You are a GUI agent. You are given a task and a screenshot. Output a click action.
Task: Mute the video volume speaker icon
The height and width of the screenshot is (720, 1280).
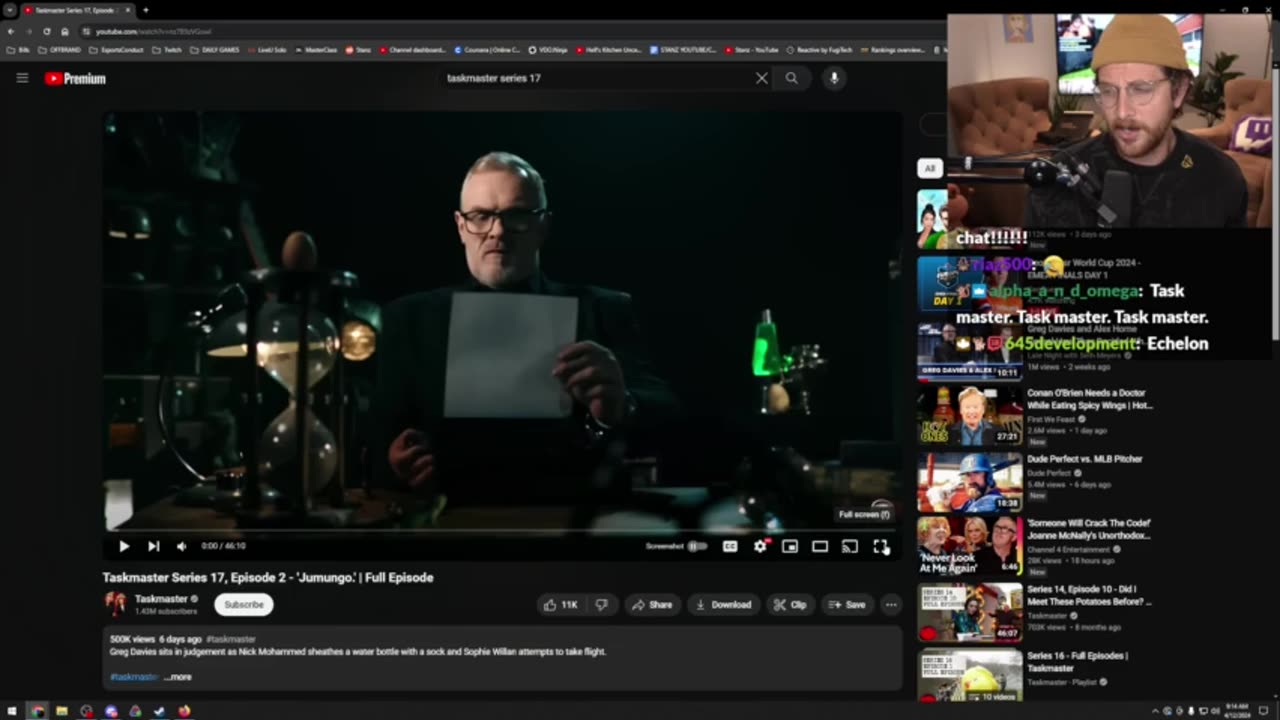(181, 546)
